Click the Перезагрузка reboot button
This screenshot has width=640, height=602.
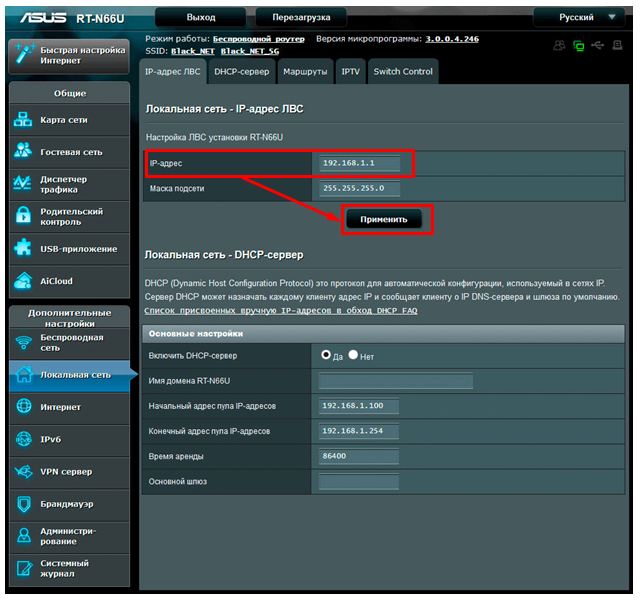pyautogui.click(x=301, y=17)
